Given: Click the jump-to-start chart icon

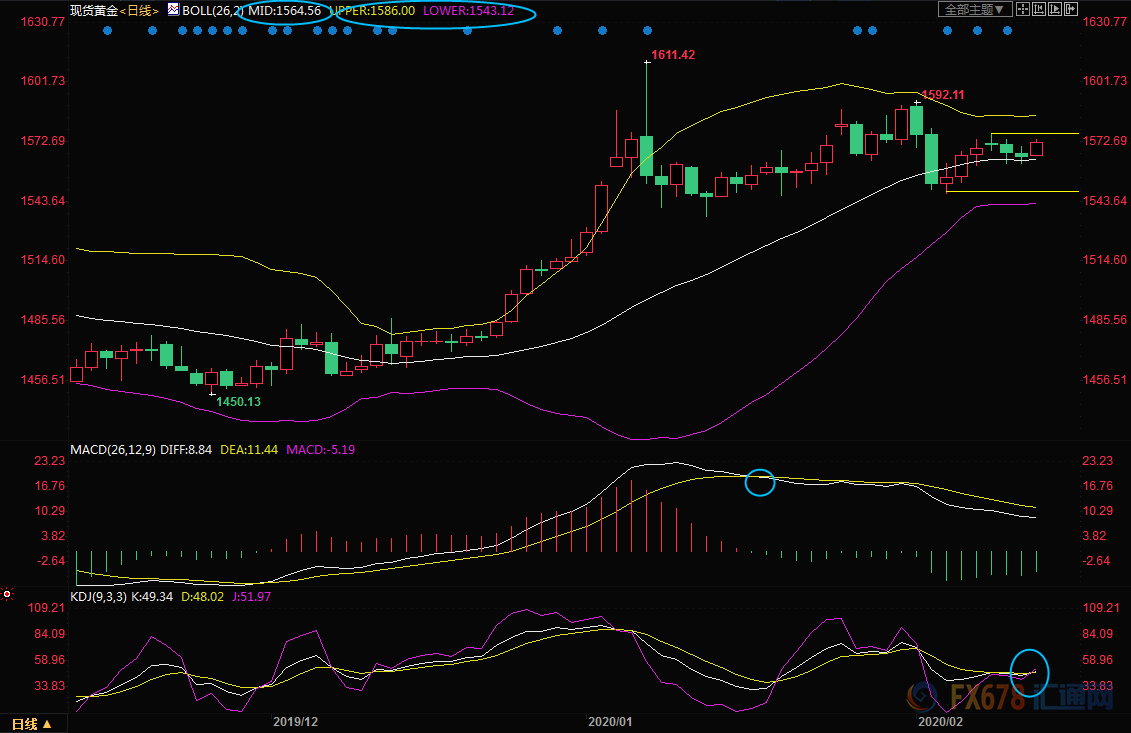Looking at the screenshot, I should 1039,9.
